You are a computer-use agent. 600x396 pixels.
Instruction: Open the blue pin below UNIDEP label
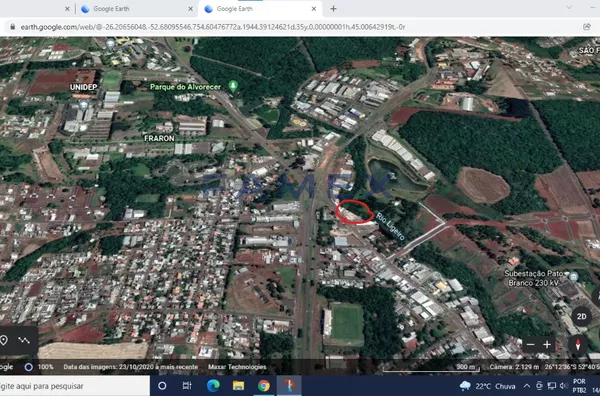click(83, 104)
